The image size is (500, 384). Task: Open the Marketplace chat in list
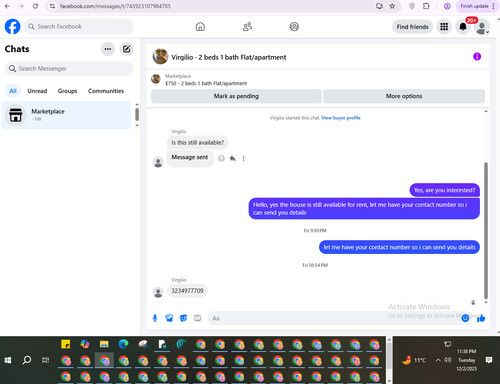pyautogui.click(x=66, y=115)
